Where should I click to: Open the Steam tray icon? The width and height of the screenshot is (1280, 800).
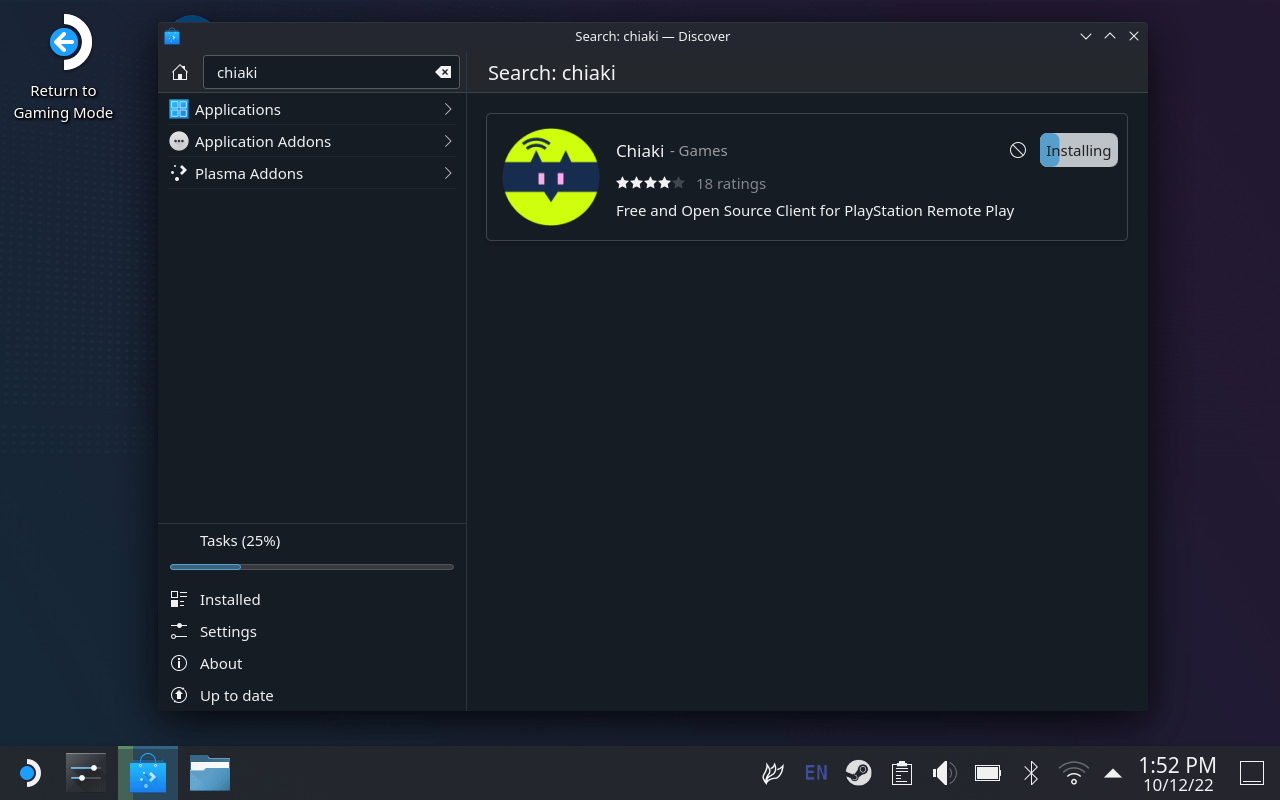pos(859,773)
